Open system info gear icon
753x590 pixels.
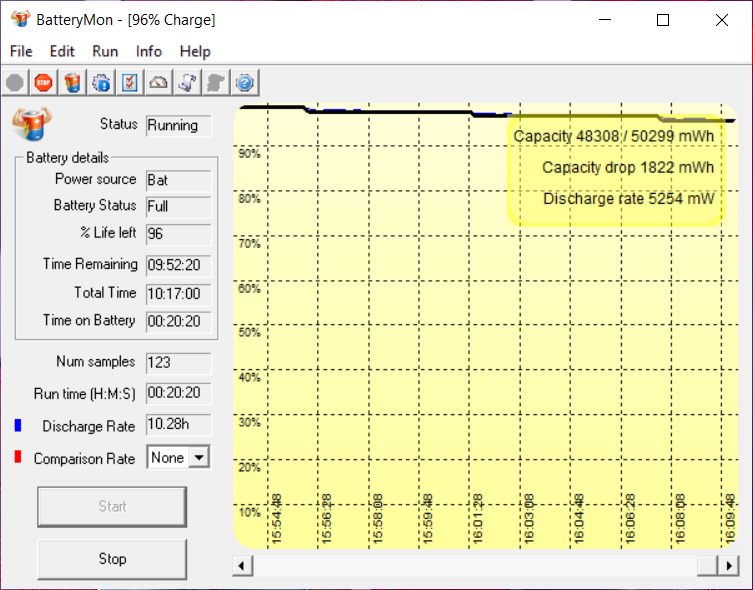pos(101,83)
